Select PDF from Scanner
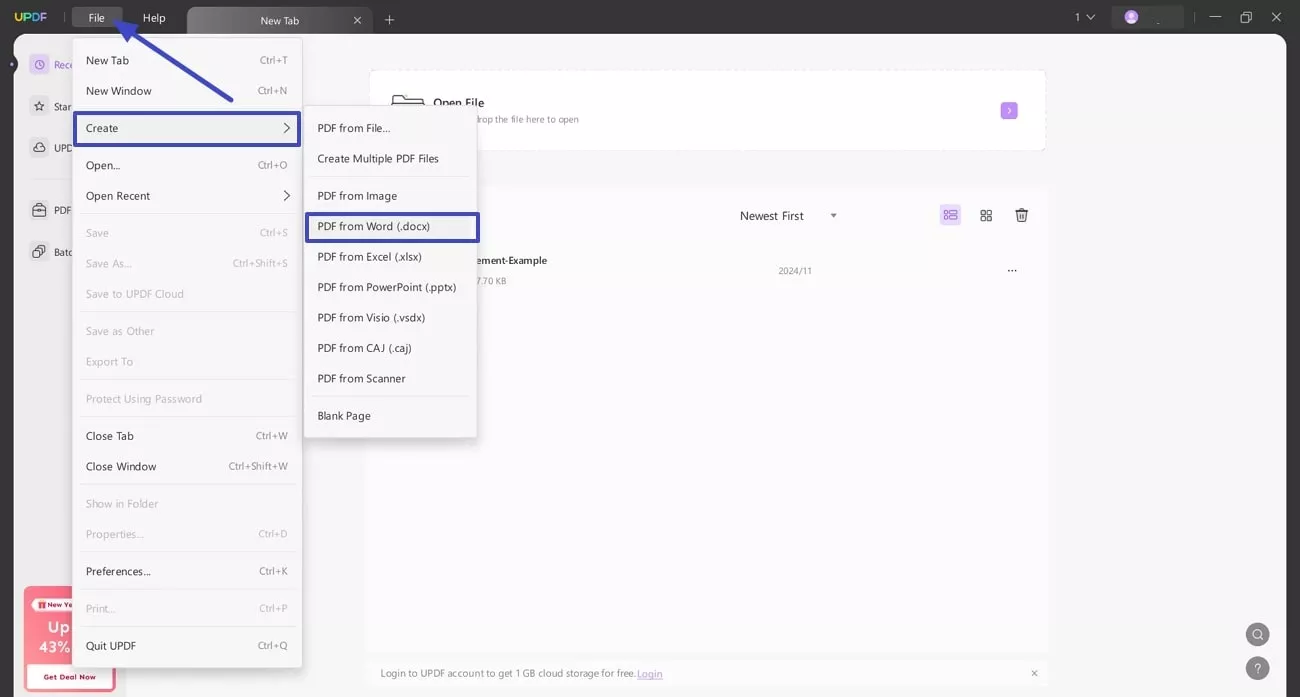This screenshot has width=1300, height=697. tap(390, 378)
